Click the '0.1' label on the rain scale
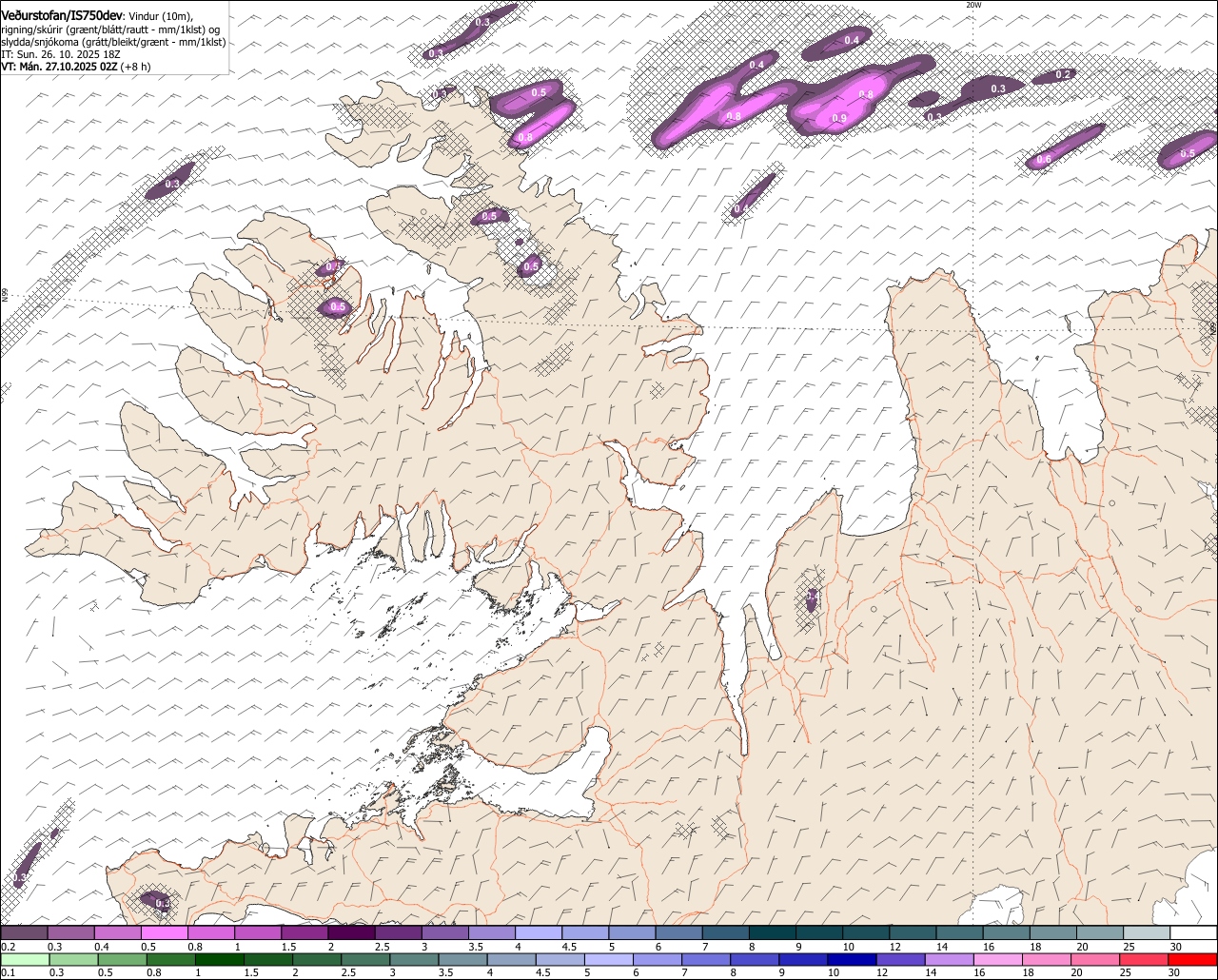The image size is (1218, 980). click(x=8, y=972)
